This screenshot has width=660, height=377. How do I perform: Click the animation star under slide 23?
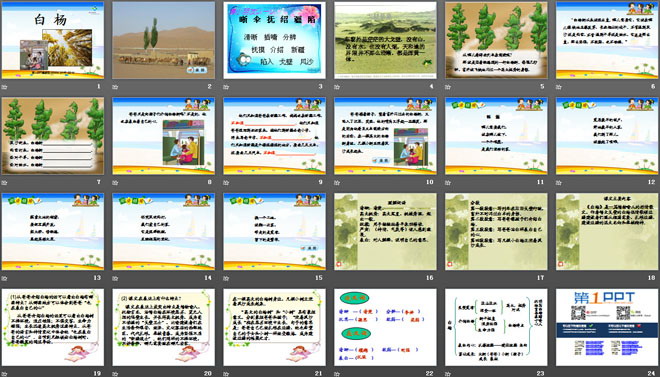pyautogui.click(x=448, y=374)
